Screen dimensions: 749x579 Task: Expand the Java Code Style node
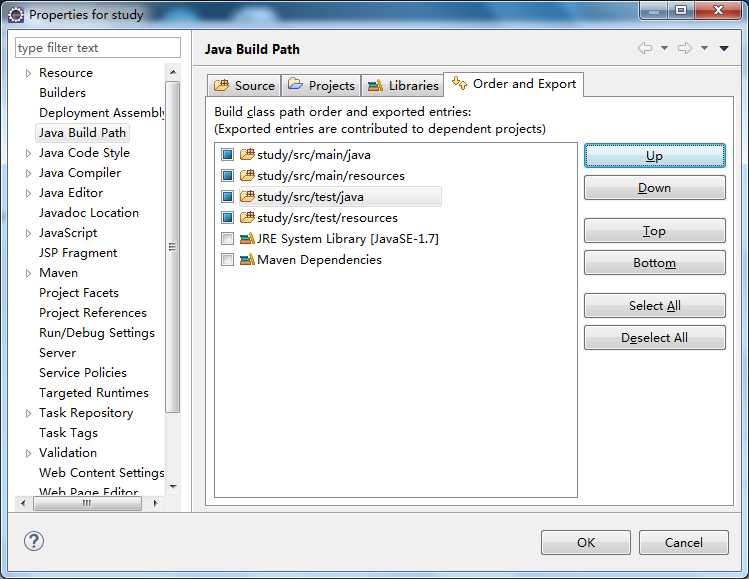click(x=28, y=153)
